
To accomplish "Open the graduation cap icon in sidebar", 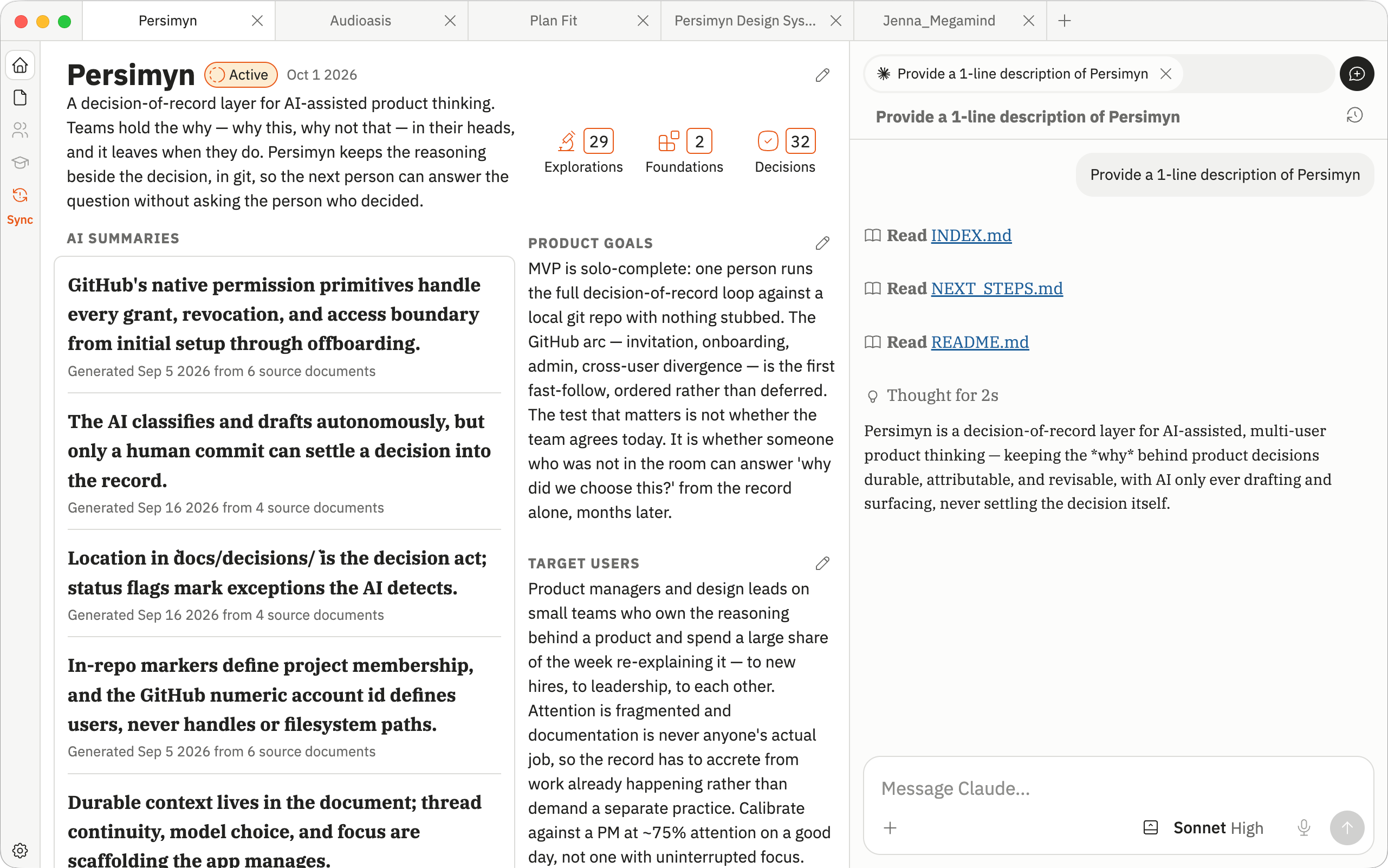I will tap(20, 163).
